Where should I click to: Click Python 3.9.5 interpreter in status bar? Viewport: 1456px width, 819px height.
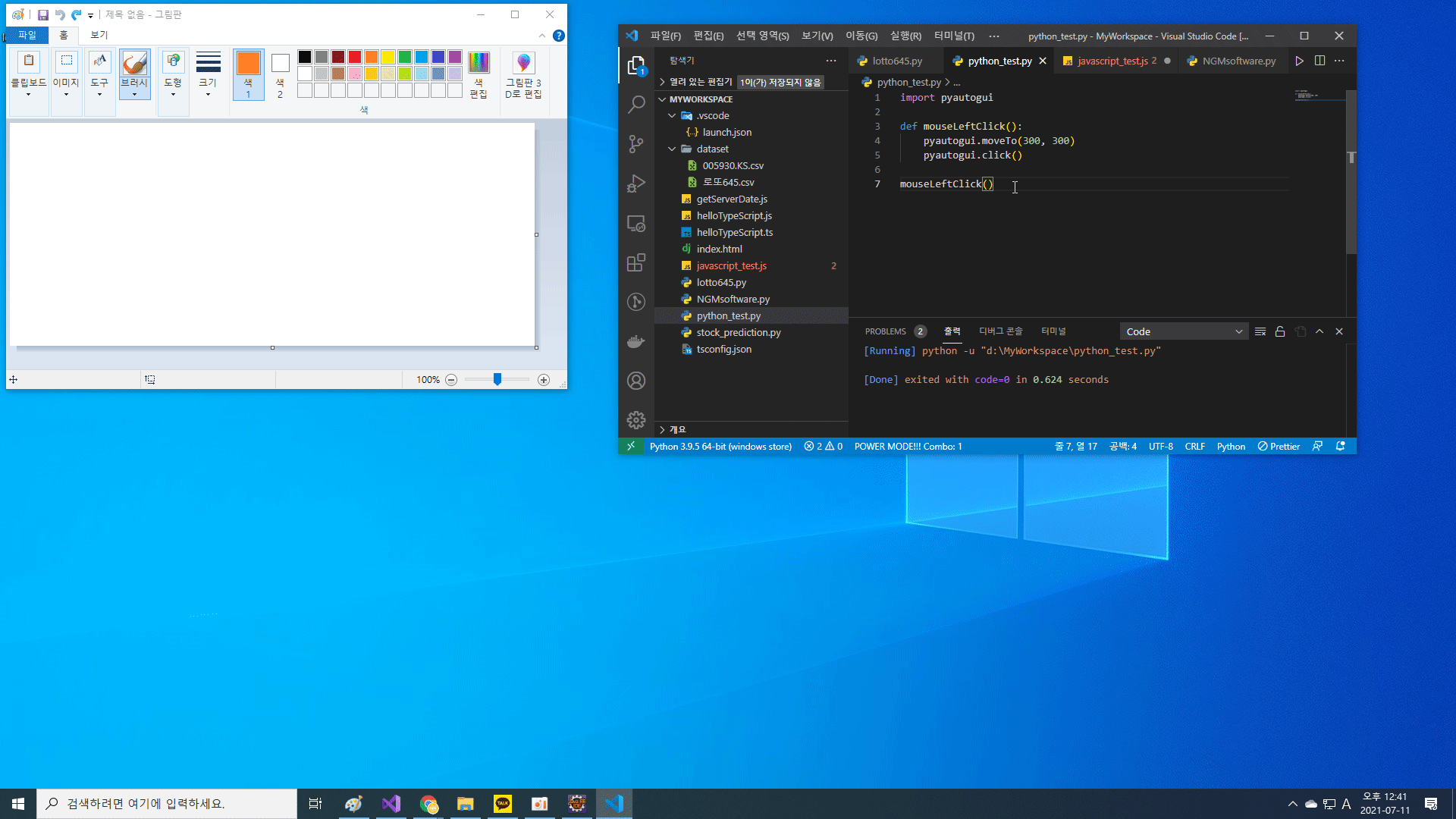pyautogui.click(x=720, y=446)
